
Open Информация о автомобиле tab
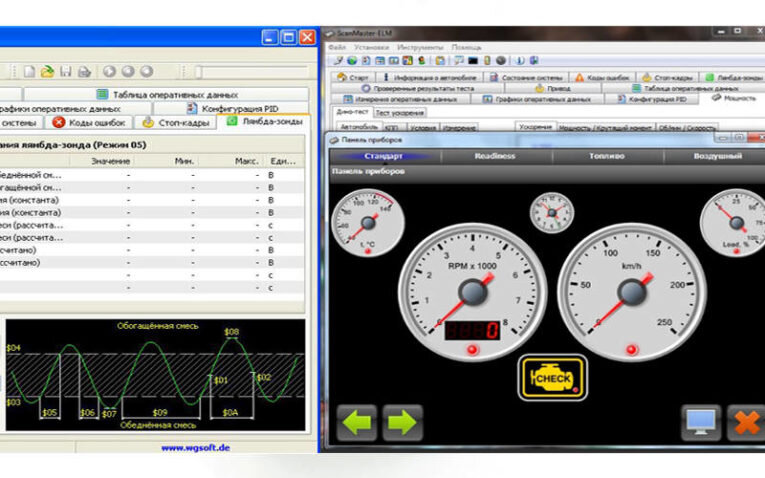(x=430, y=77)
